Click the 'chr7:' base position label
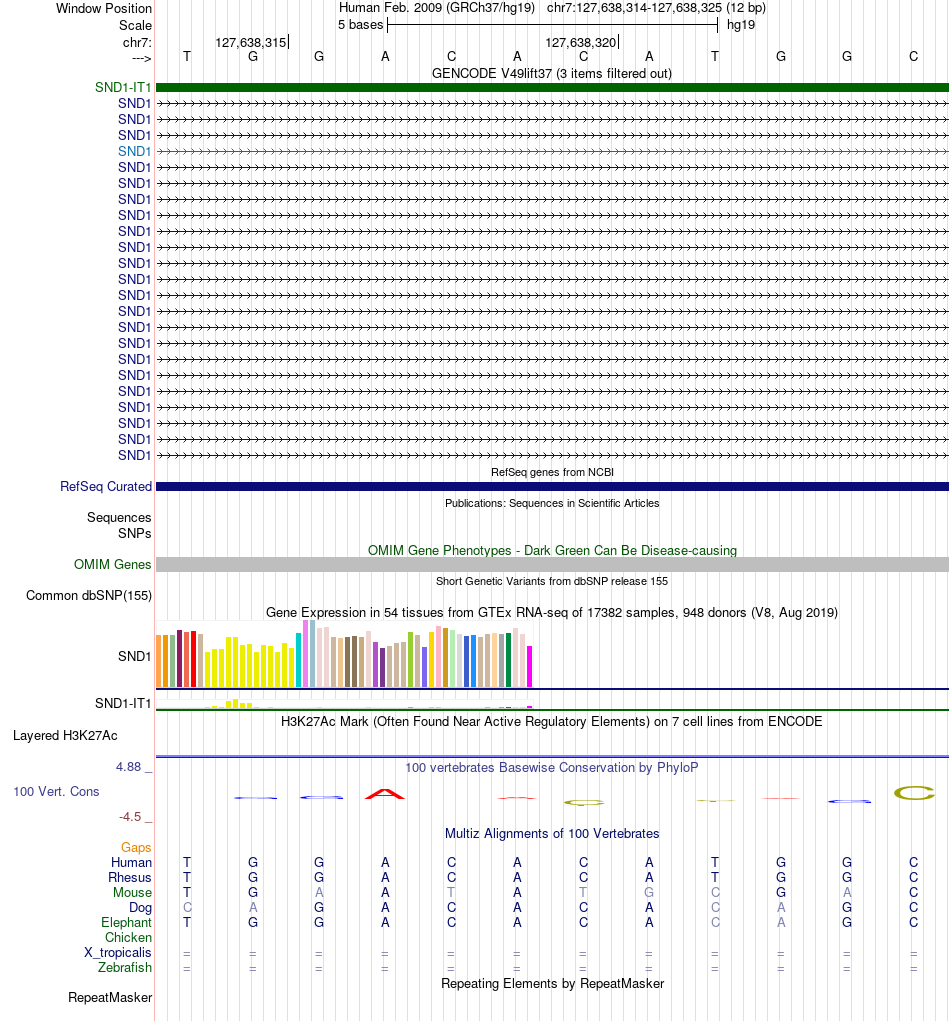This screenshot has height=1021, width=950. [x=137, y=42]
